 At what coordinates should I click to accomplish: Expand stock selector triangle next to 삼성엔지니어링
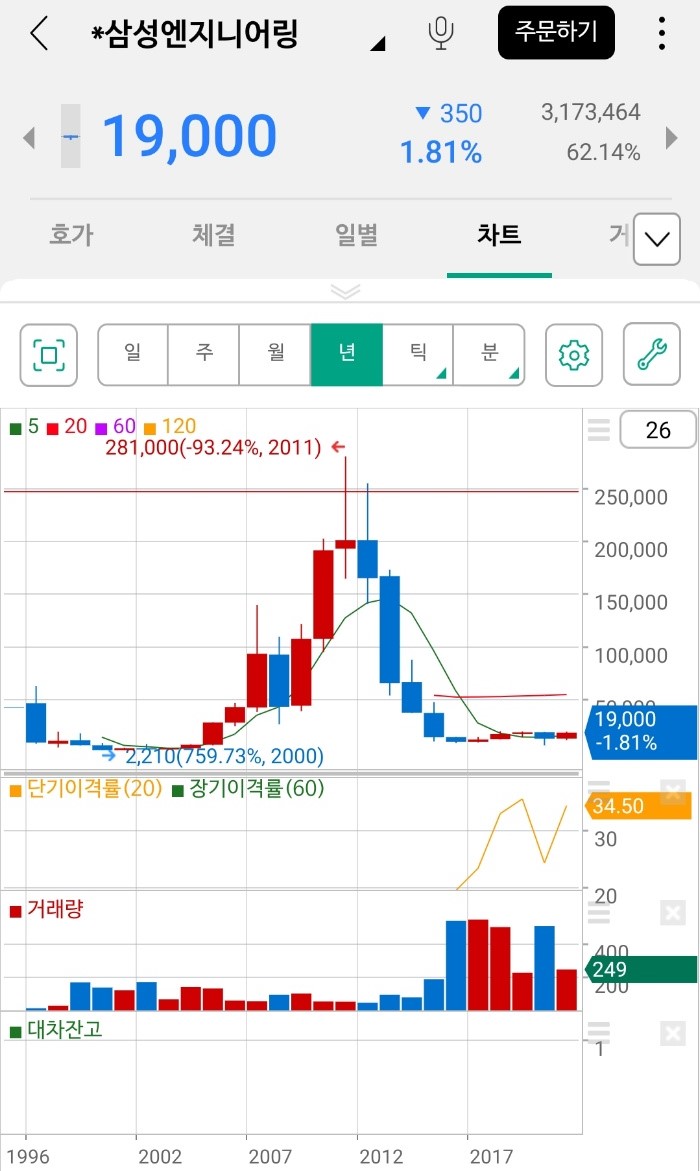[x=377, y=43]
